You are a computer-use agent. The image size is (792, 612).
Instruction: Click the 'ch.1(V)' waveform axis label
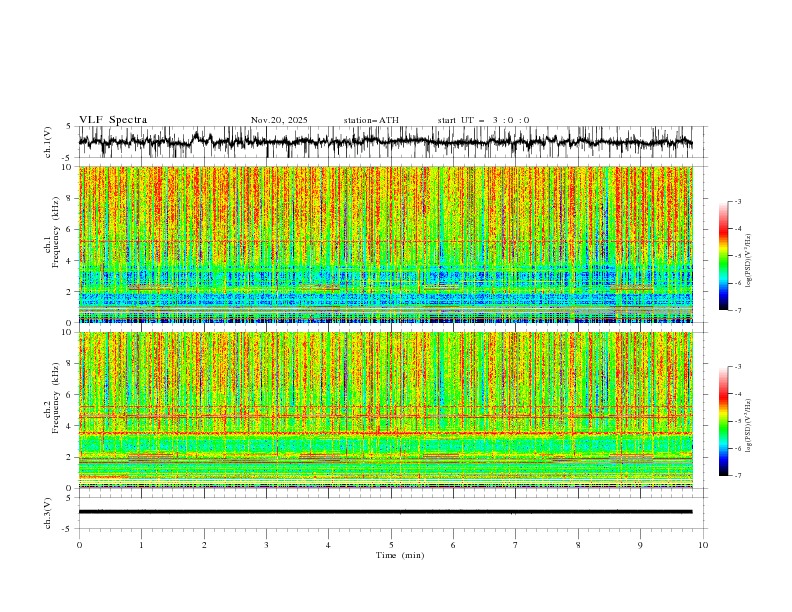click(48, 142)
